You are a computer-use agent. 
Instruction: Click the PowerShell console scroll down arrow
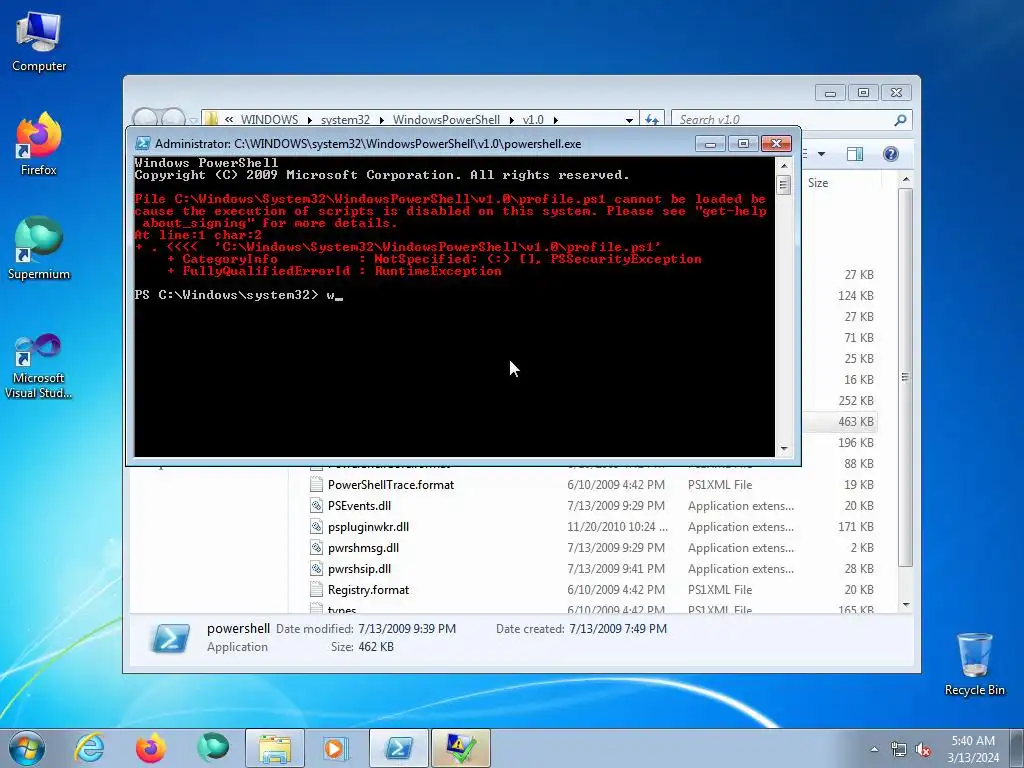[x=784, y=449]
